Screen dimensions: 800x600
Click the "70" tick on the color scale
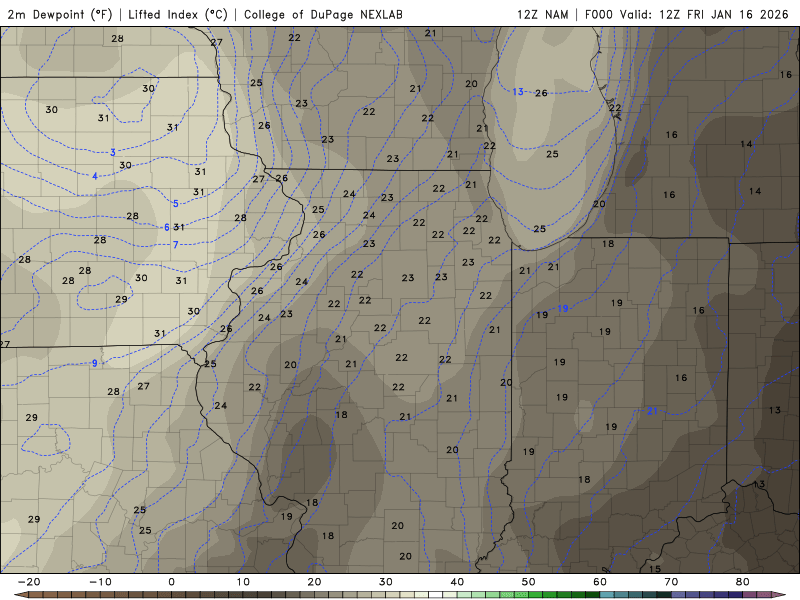(x=671, y=582)
